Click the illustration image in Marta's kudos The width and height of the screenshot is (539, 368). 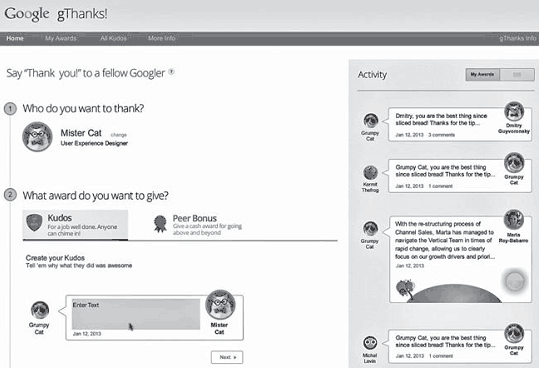461,286
